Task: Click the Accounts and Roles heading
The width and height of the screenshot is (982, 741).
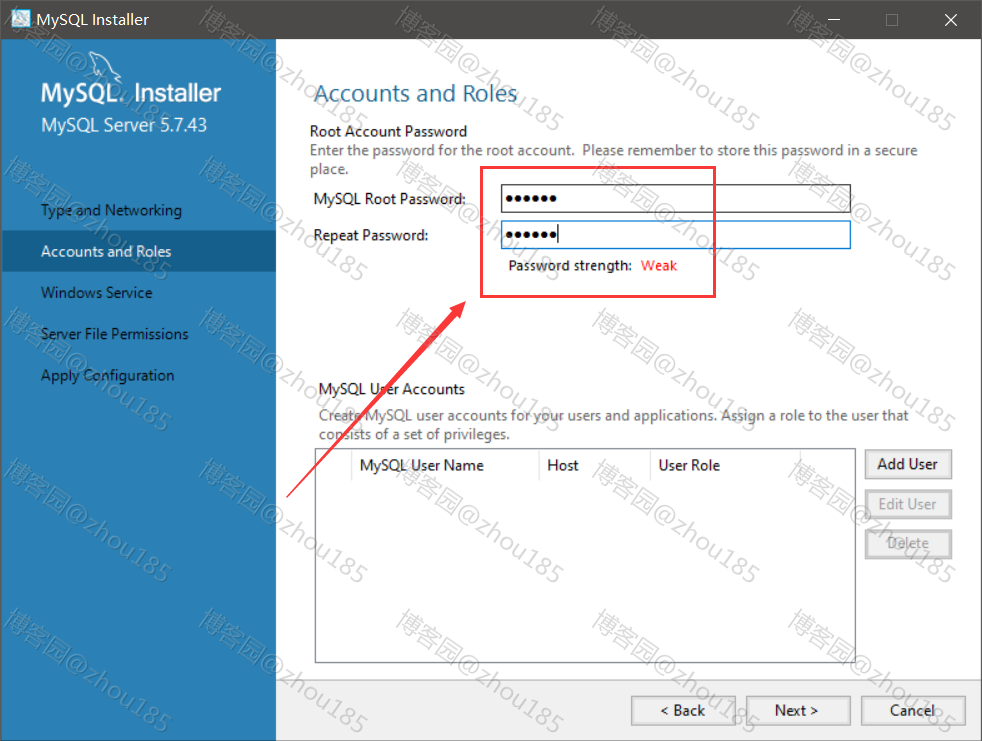Action: click(416, 93)
